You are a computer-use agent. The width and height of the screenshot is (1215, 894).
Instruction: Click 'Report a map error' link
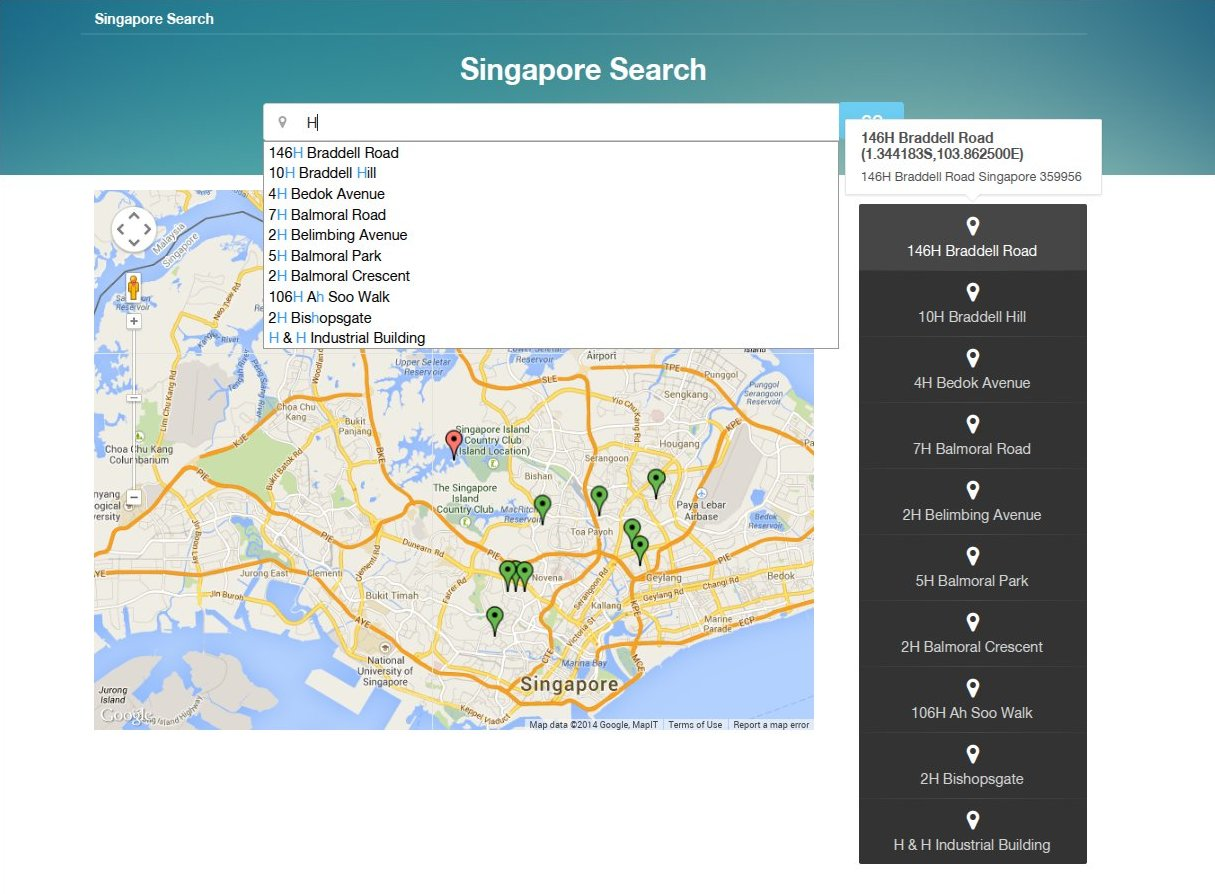point(771,725)
